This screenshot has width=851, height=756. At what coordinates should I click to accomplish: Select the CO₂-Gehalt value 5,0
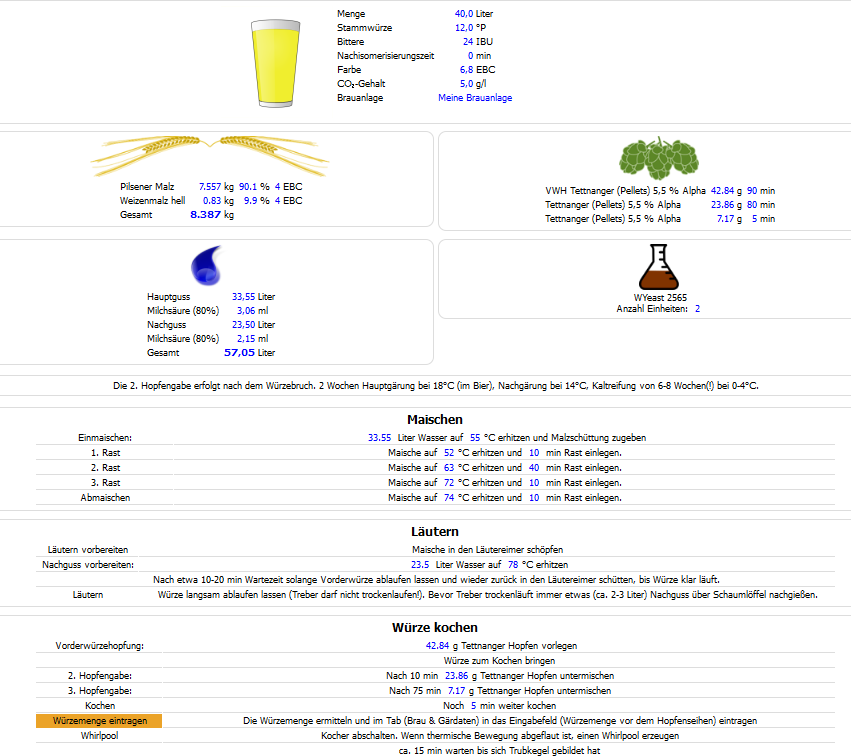[466, 84]
